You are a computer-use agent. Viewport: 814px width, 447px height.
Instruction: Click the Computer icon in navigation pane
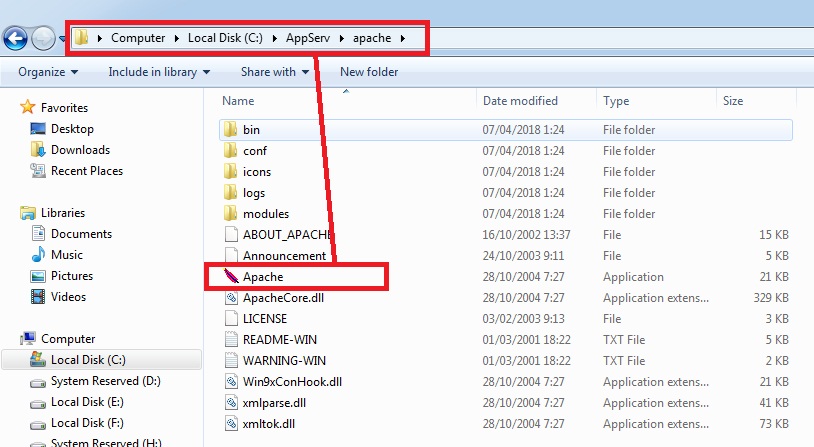point(28,338)
